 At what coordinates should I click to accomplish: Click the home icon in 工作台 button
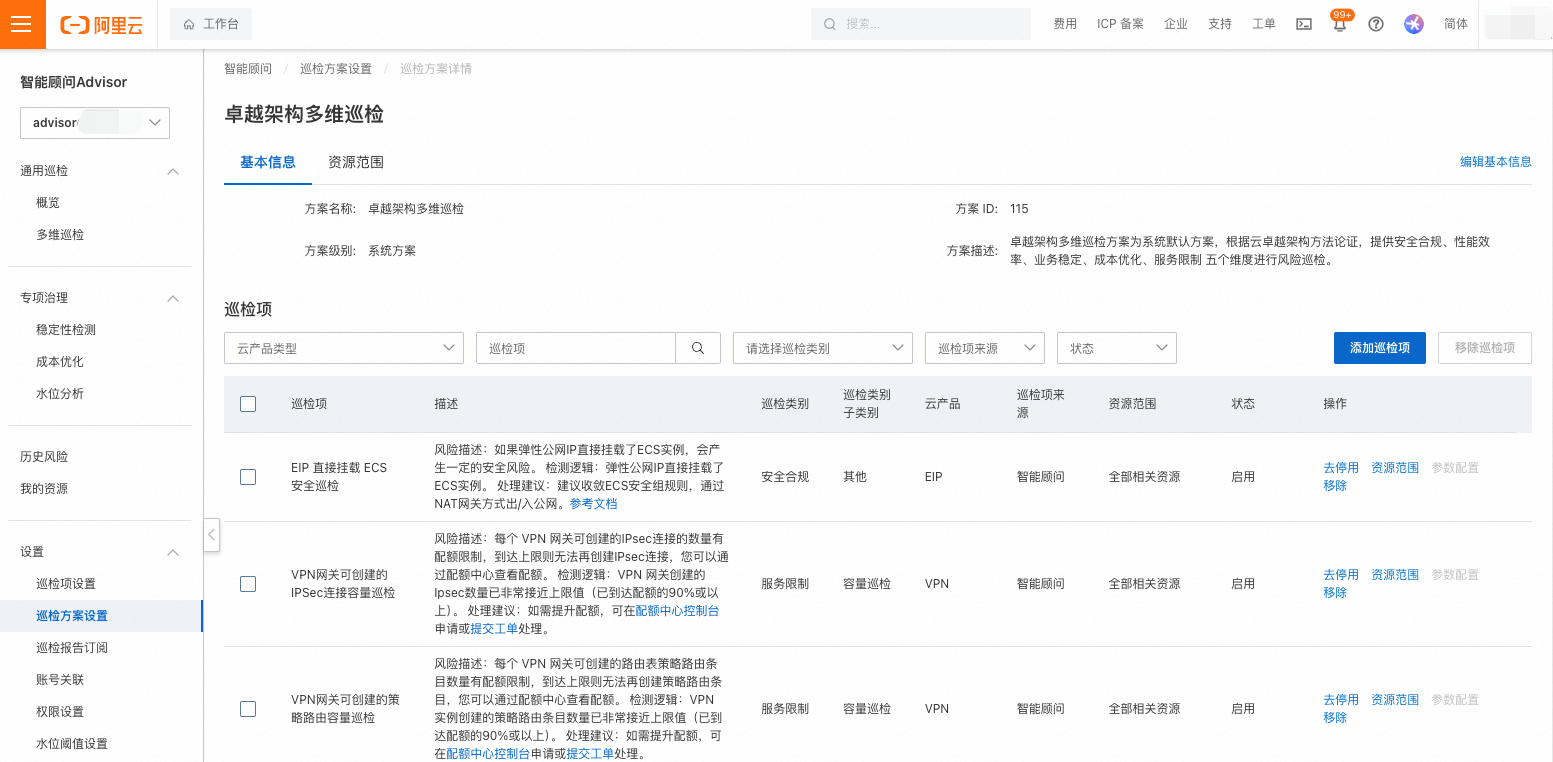click(189, 24)
